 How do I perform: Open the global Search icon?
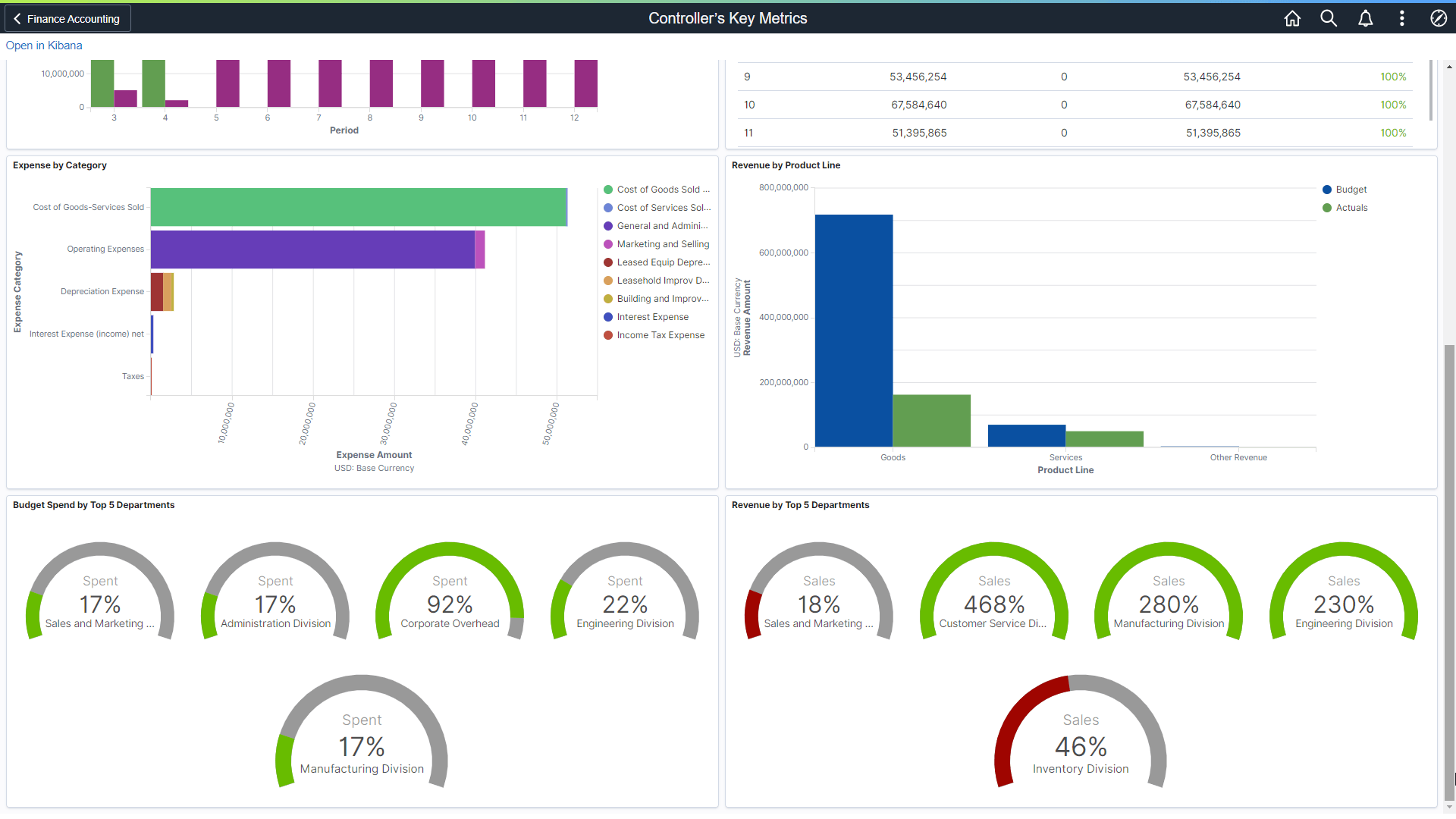click(1329, 18)
